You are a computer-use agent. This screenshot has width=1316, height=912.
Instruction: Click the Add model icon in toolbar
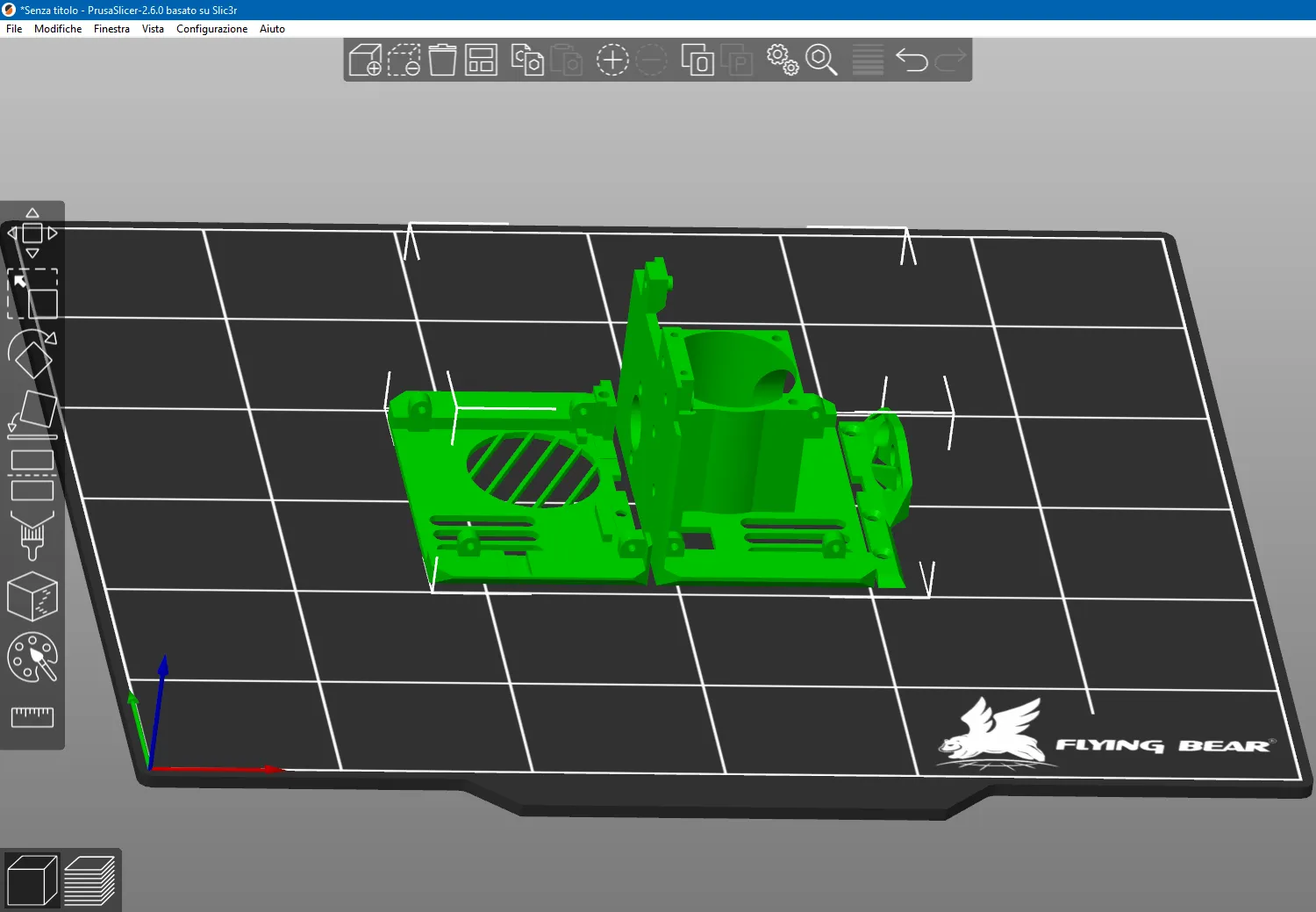(x=365, y=61)
